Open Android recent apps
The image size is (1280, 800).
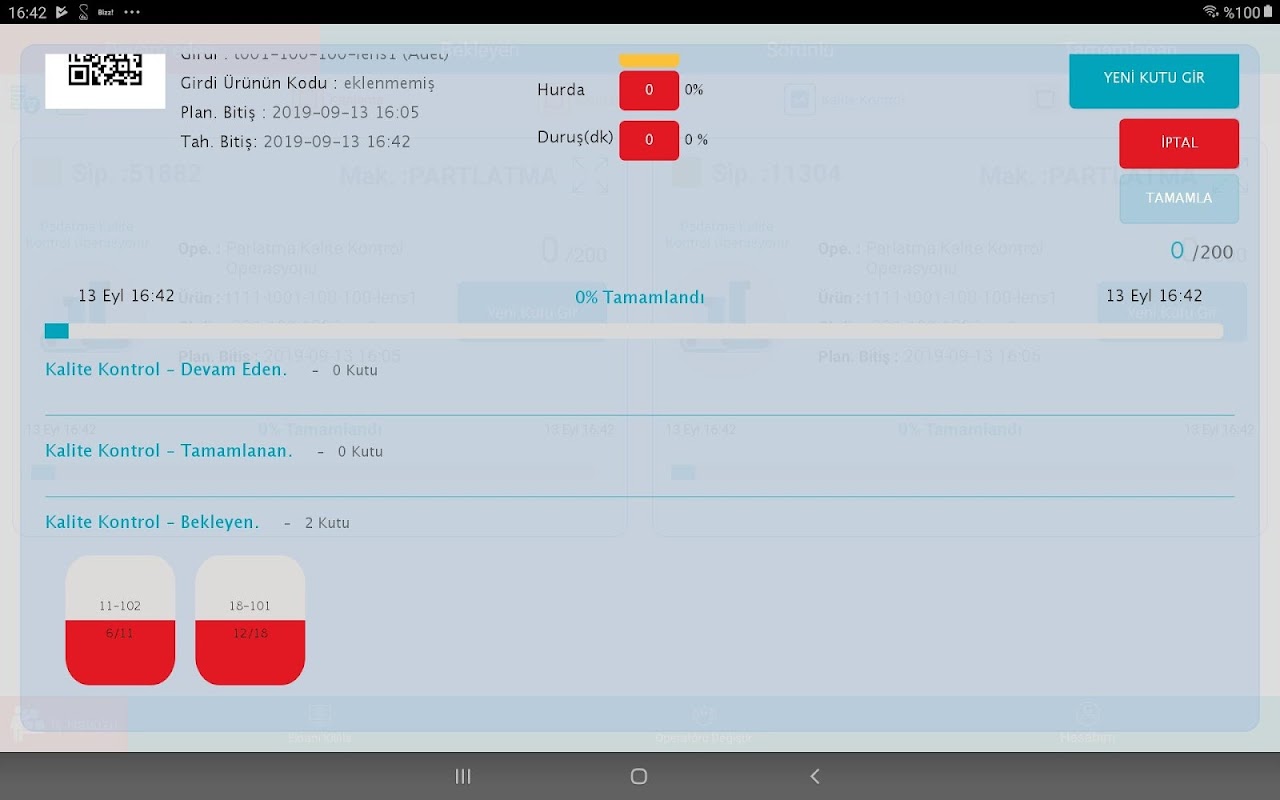click(463, 776)
